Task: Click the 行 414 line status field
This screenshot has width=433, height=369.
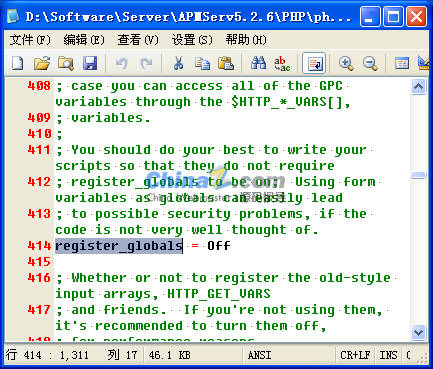Action: (47, 355)
